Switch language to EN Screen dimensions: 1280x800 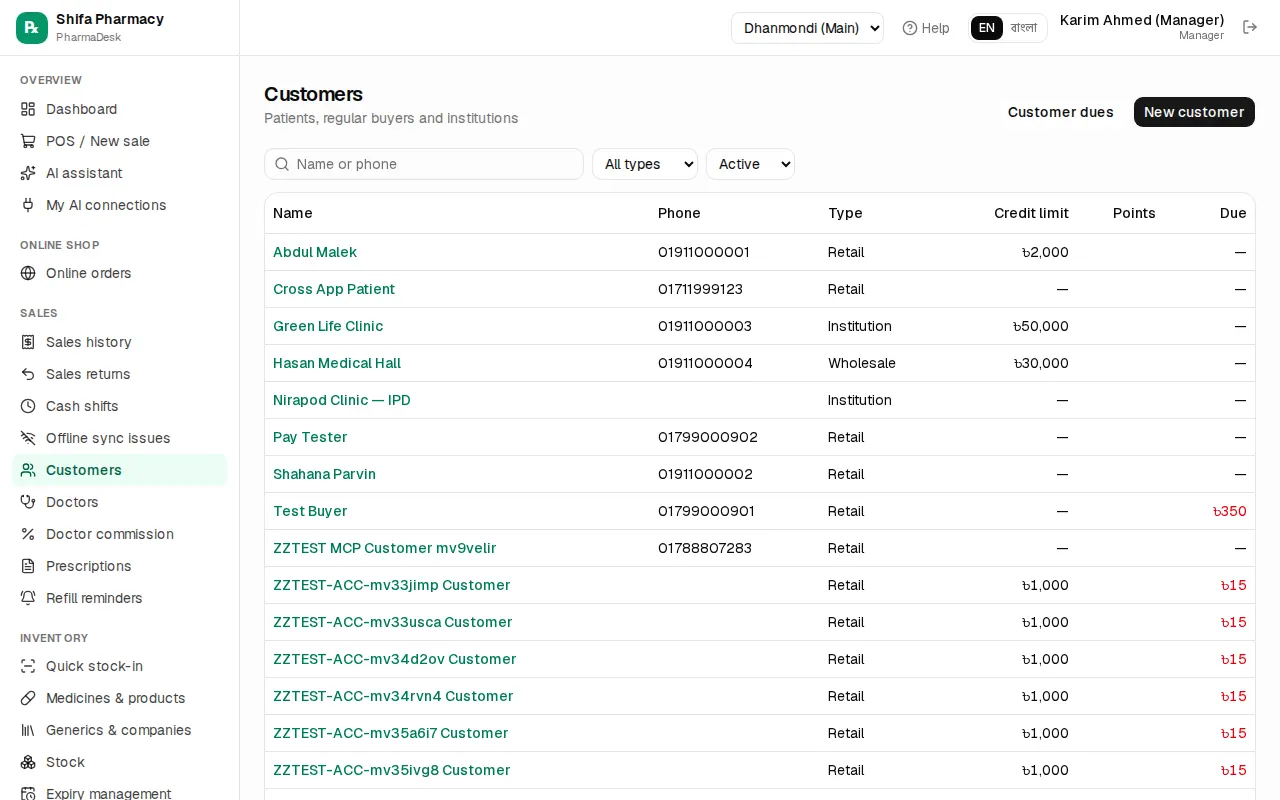[987, 28]
